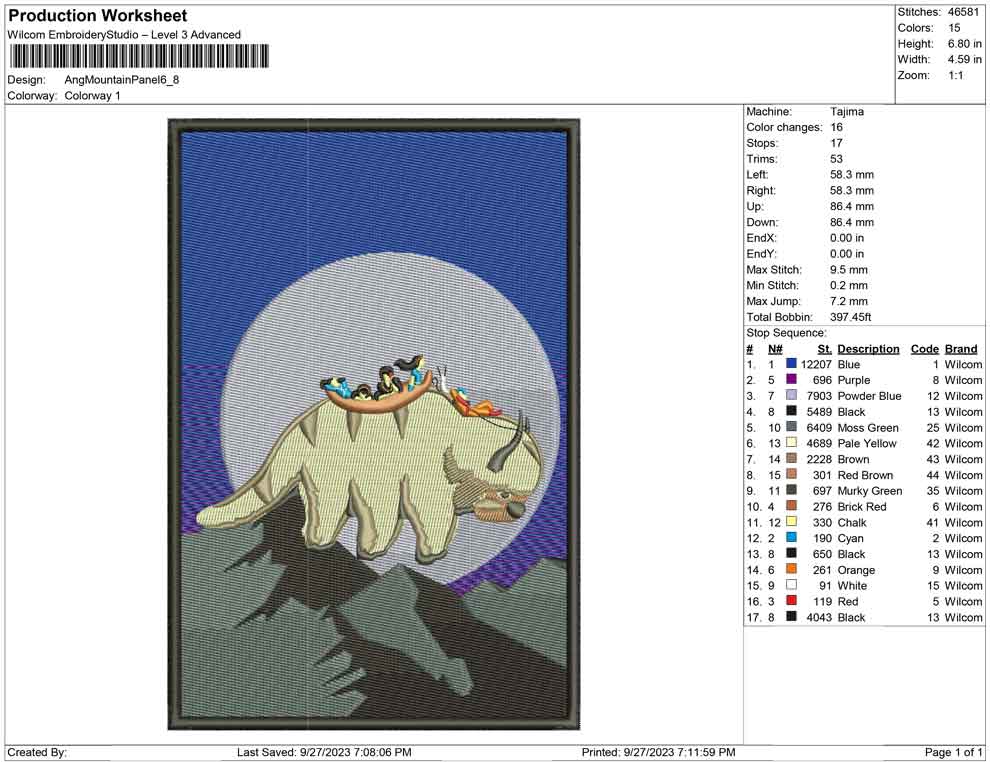Screen dimensions: 990x762
Task: Select the 'Brick Red' description text
Action: pos(862,506)
